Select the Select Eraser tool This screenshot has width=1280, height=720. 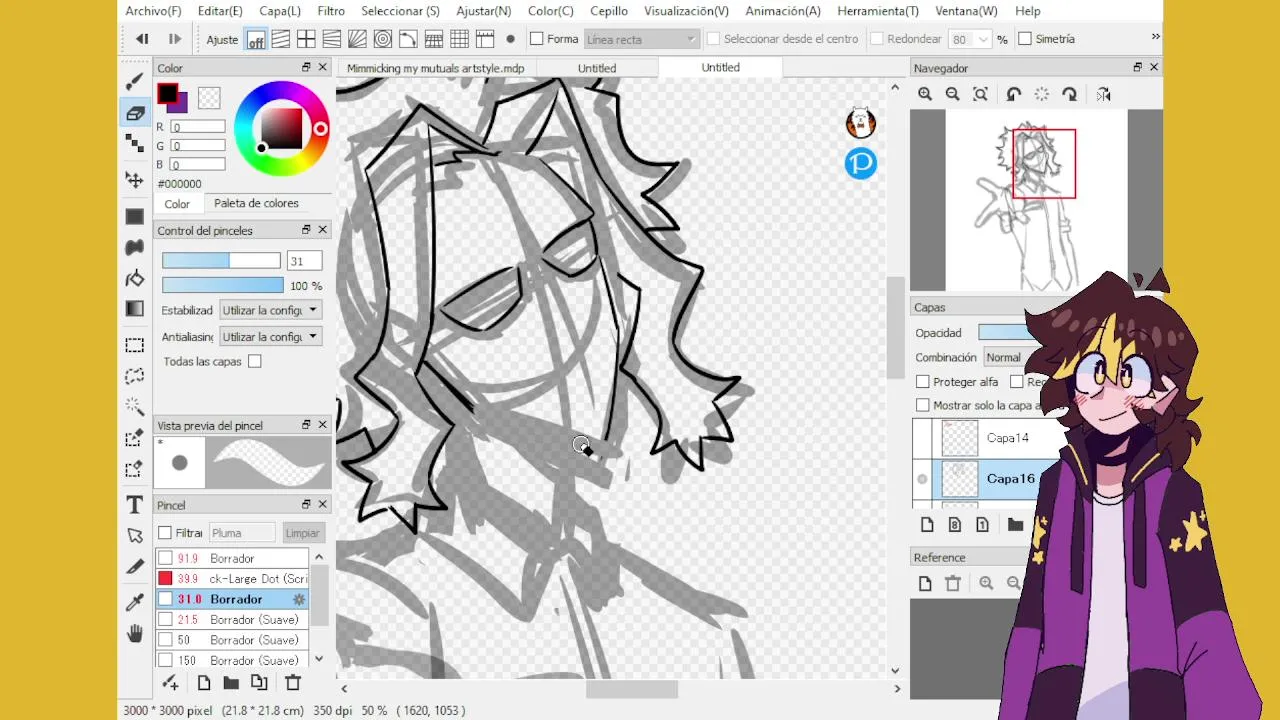pos(134,469)
